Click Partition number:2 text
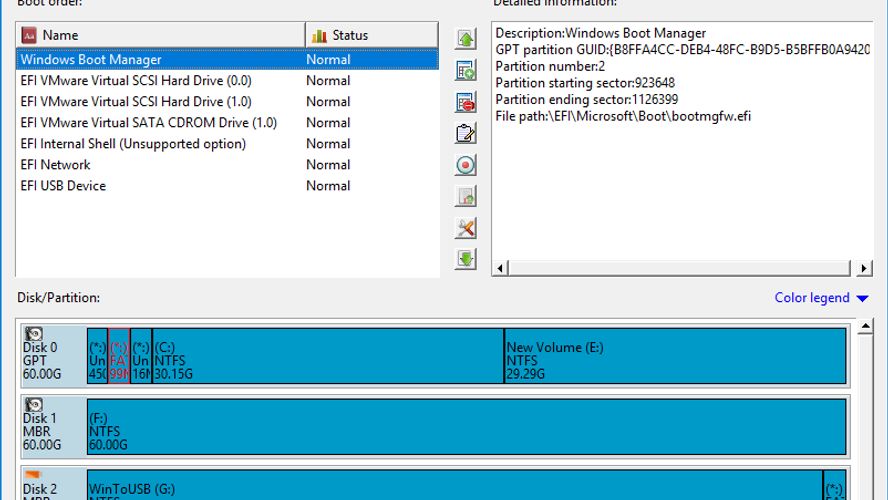 click(550, 66)
